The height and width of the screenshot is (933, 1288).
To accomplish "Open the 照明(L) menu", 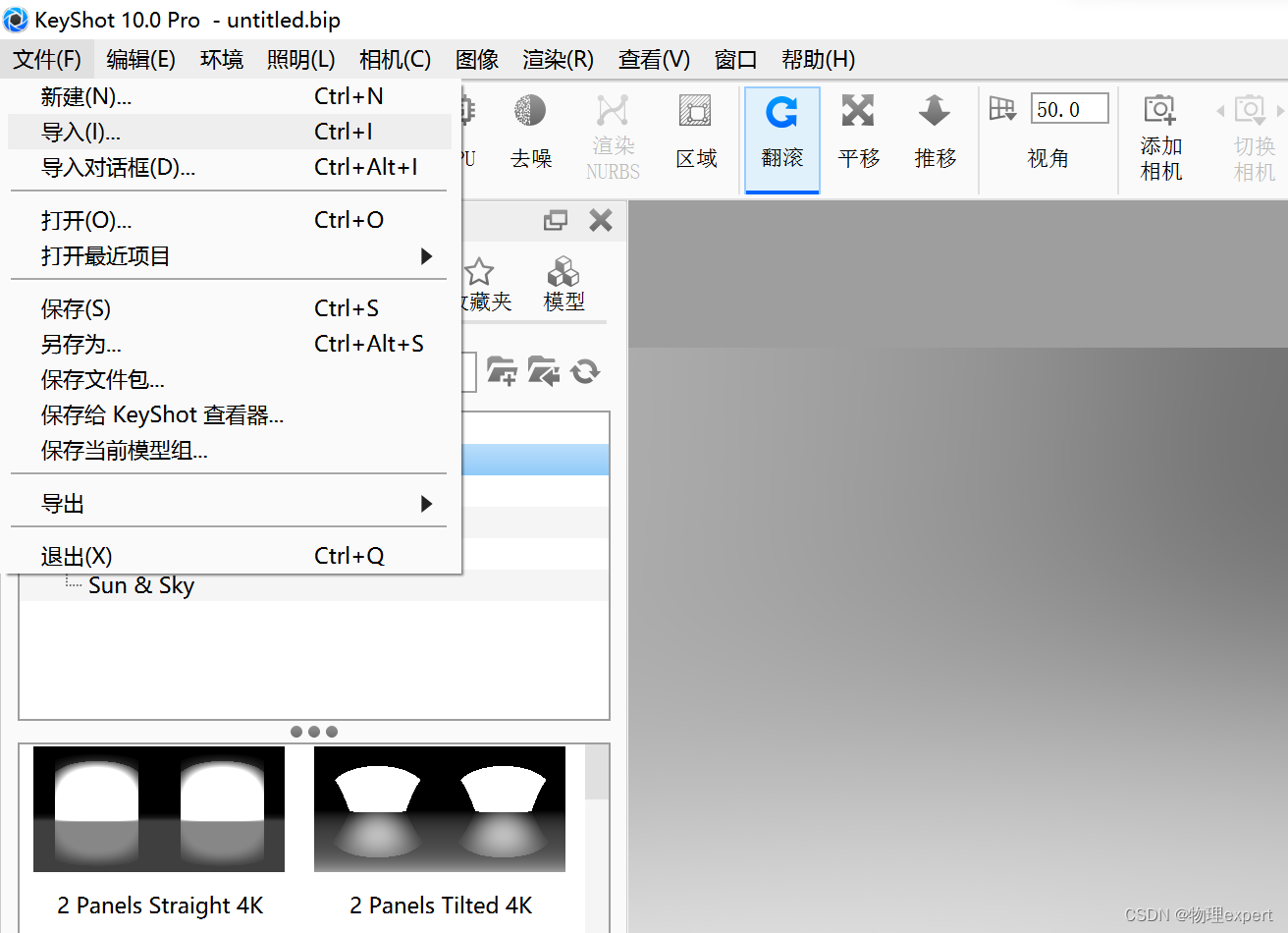I will pyautogui.click(x=301, y=60).
